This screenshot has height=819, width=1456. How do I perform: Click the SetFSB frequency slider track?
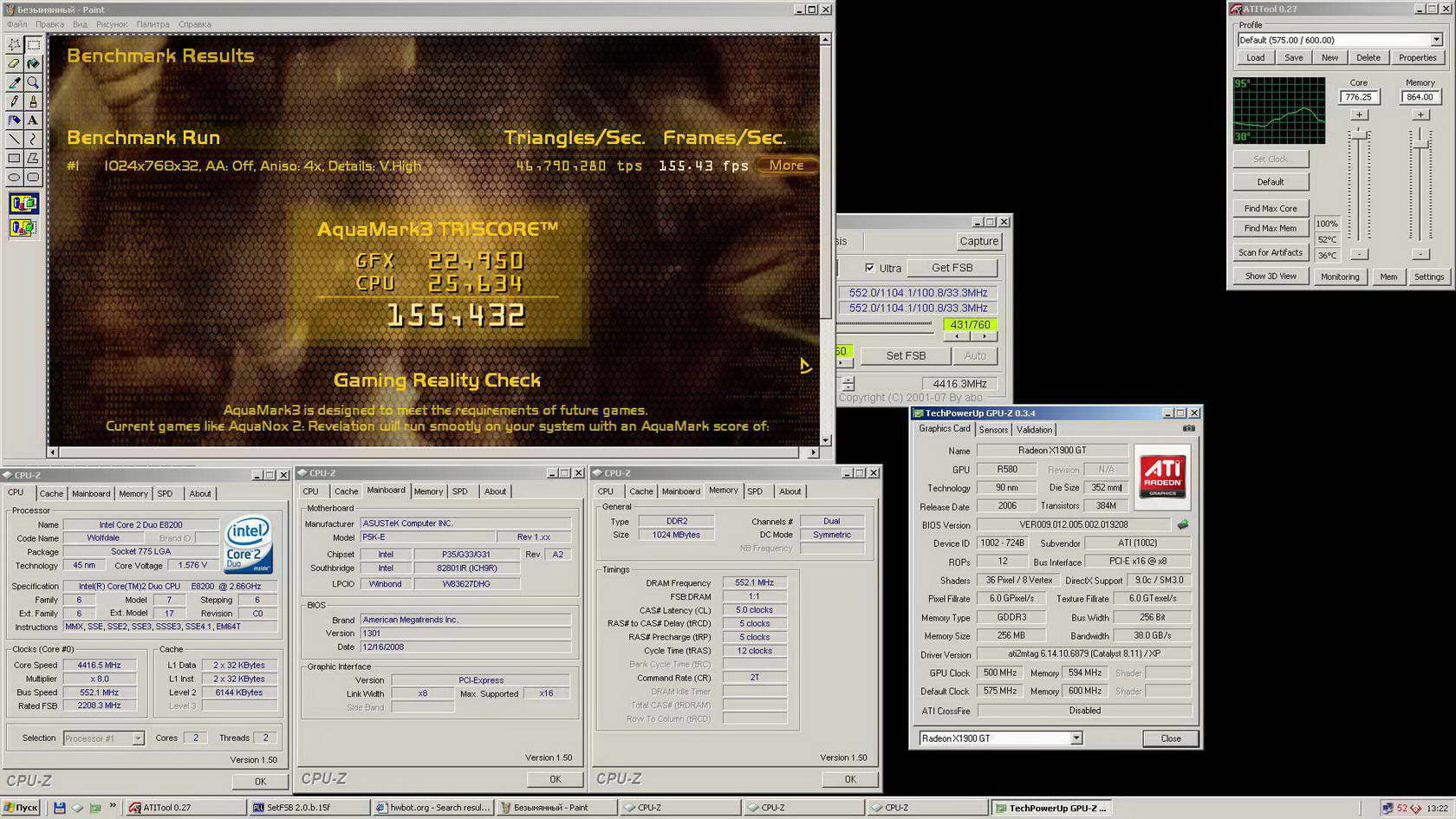[885, 323]
